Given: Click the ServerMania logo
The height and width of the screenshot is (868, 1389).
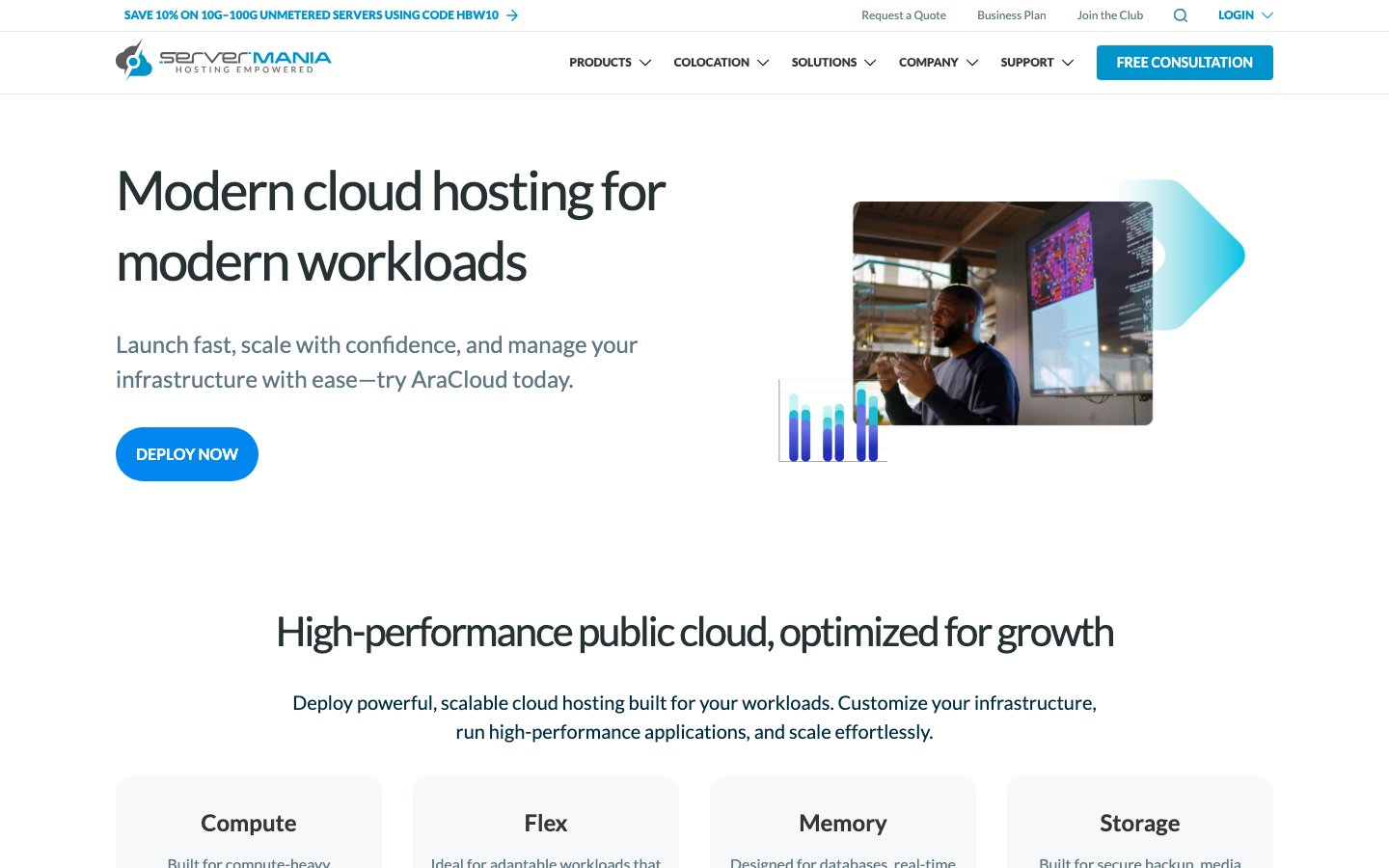Looking at the screenshot, I should [223, 60].
